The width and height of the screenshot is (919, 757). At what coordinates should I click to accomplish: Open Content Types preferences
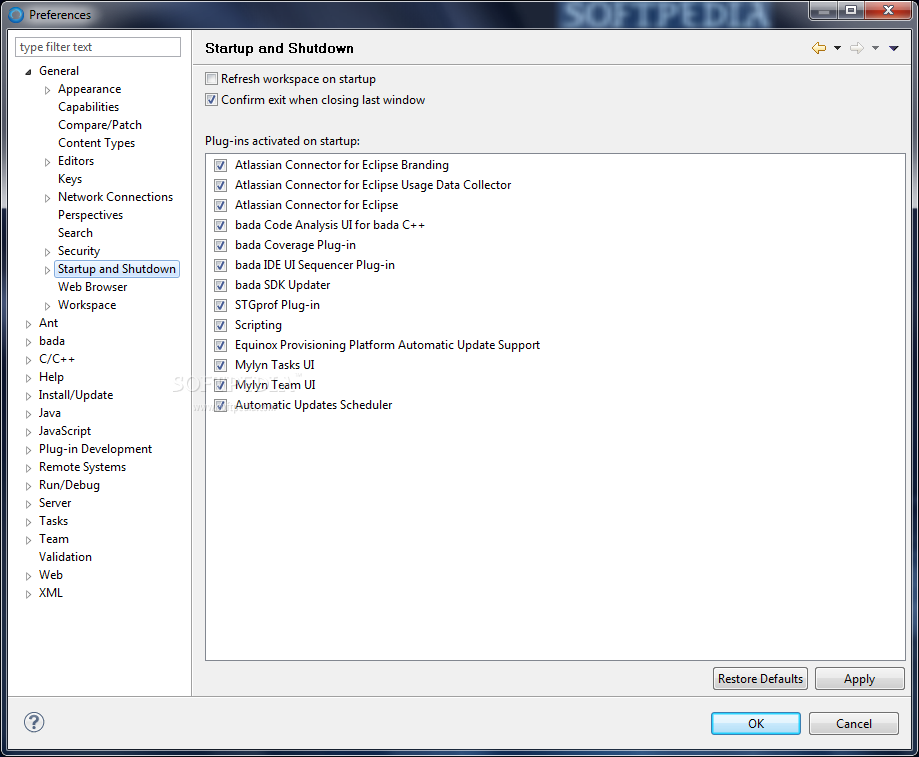(96, 143)
